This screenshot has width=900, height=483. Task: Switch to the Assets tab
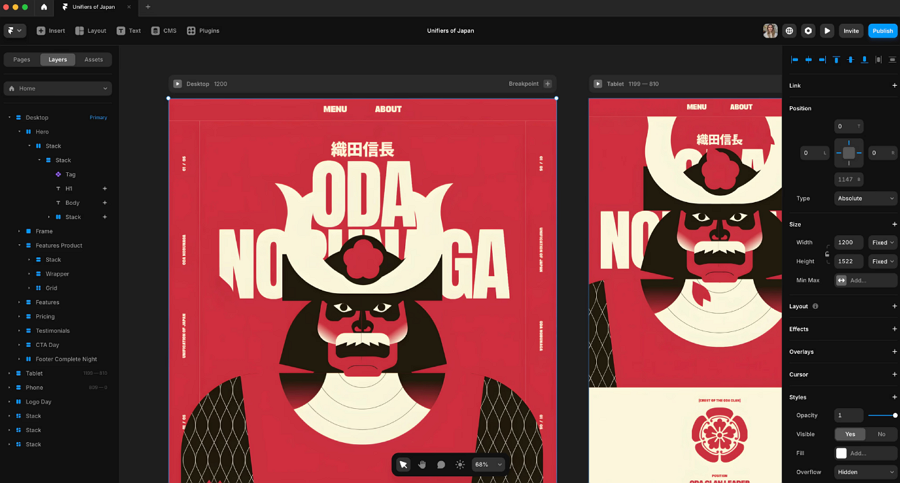click(x=94, y=60)
